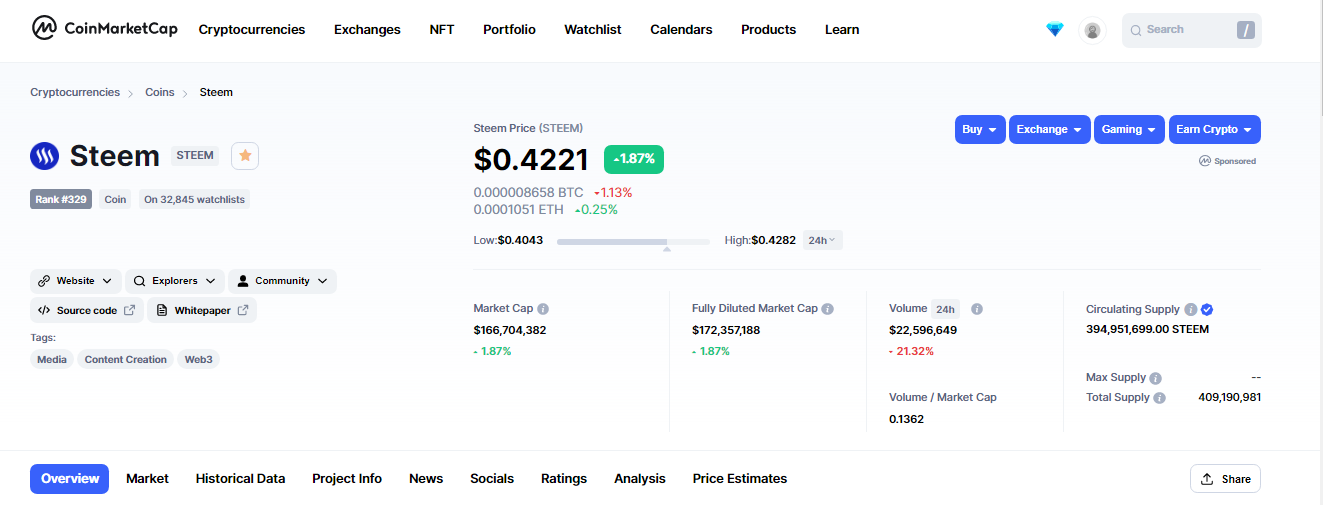Switch to the Price Estimates tab
The width and height of the screenshot is (1323, 505).
[x=740, y=479]
